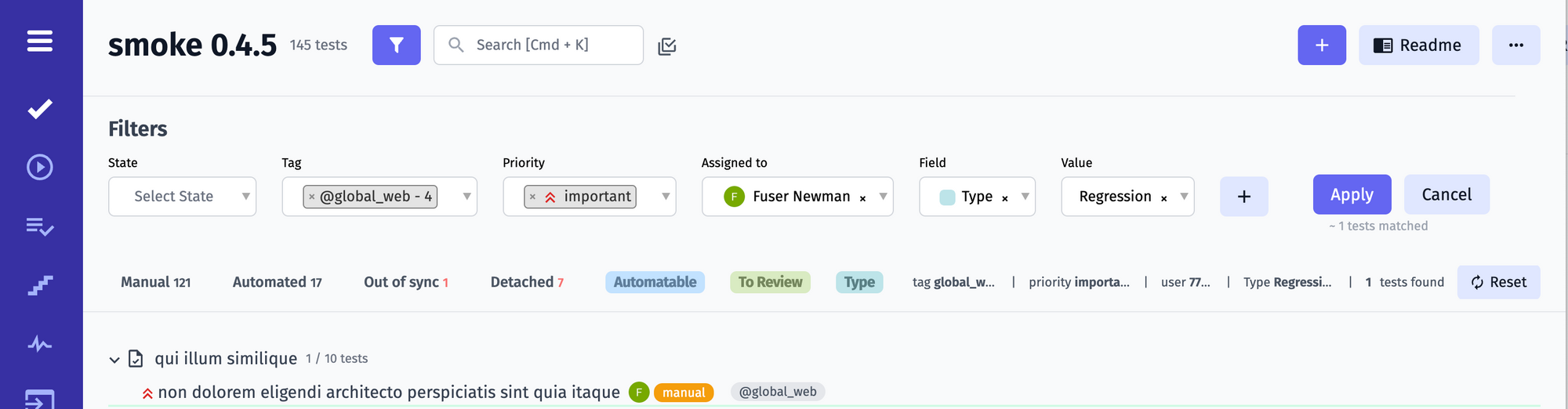Open the Priority dropdown arrow
Viewport: 1568px width, 409px height.
point(666,197)
